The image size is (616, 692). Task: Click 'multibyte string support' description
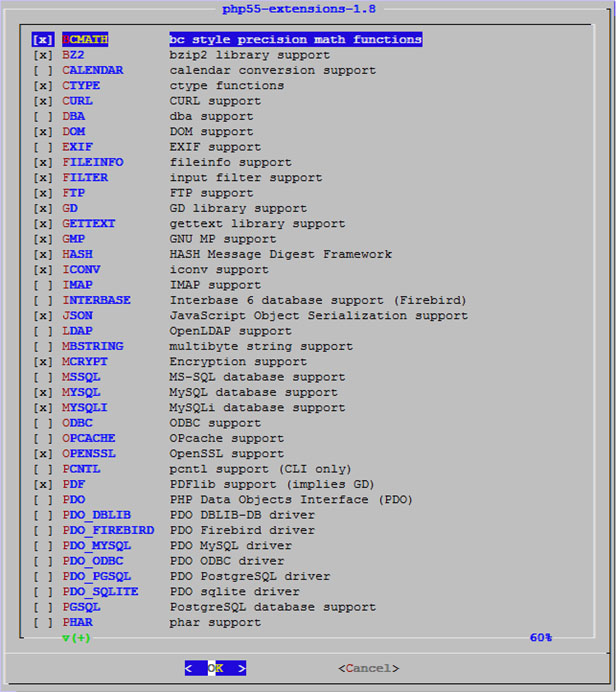click(x=261, y=346)
